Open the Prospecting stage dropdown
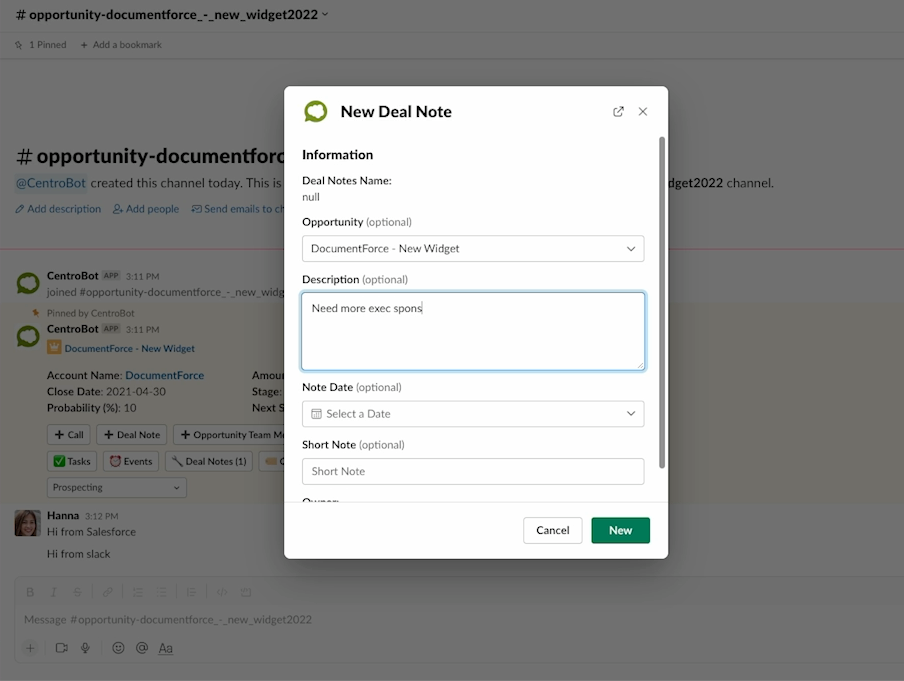 tap(116, 487)
